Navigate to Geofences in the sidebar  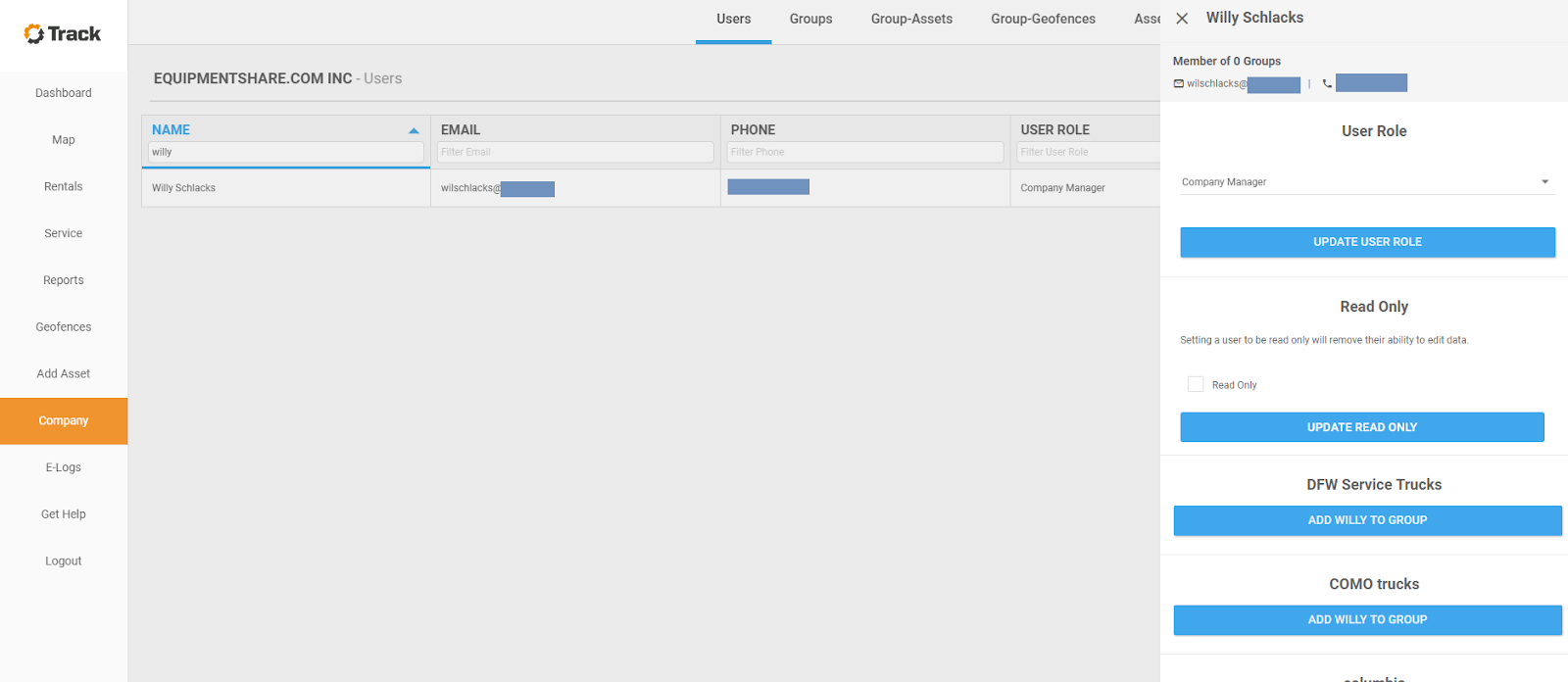[64, 327]
